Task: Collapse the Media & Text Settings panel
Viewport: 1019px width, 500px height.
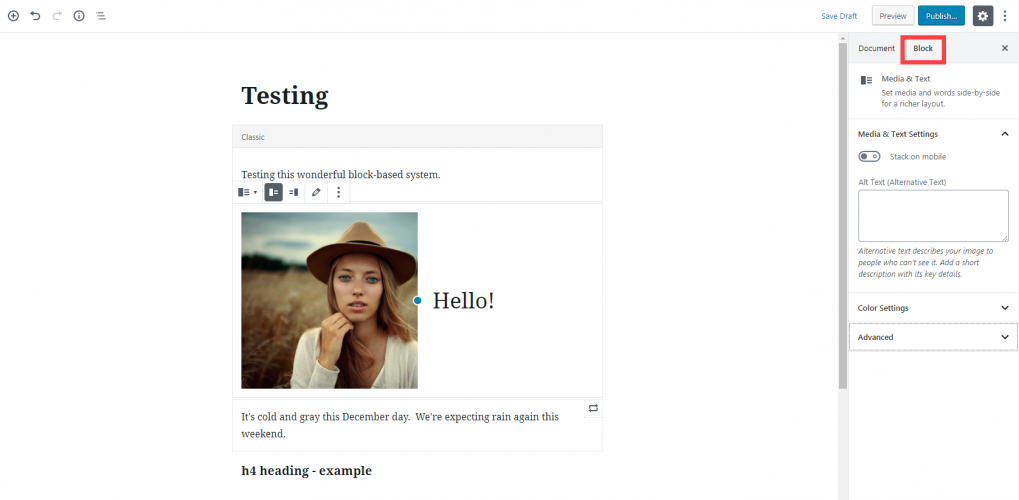Action: 1004,134
